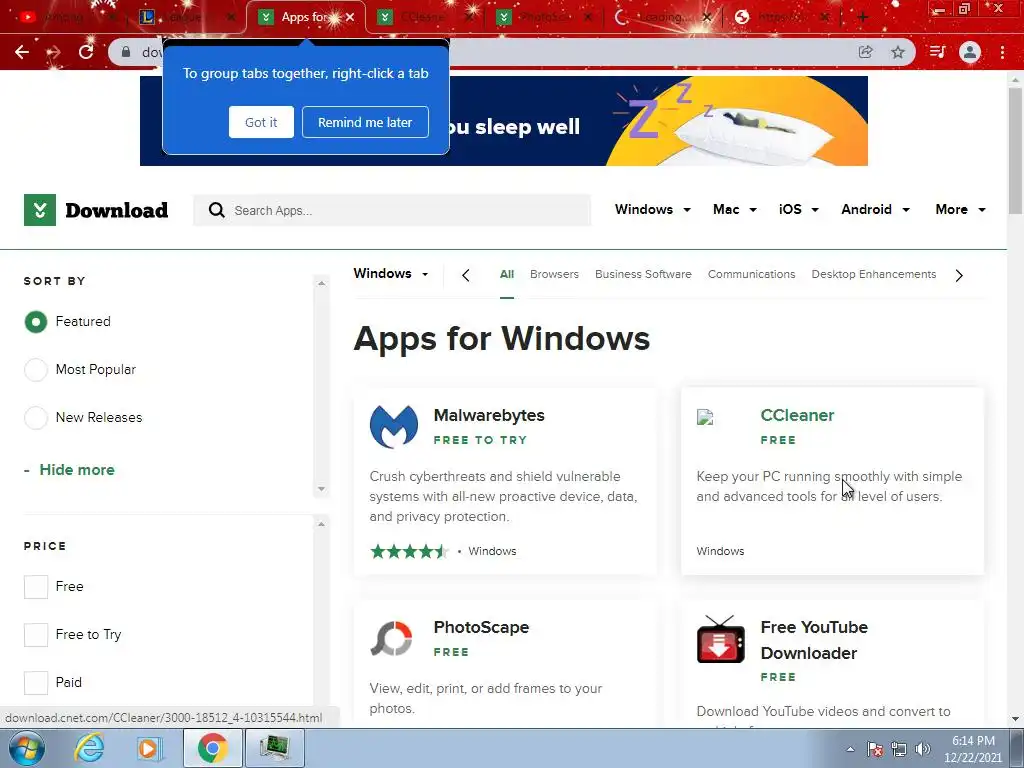Reload the current page
Image resolution: width=1024 pixels, height=768 pixels.
[86, 52]
